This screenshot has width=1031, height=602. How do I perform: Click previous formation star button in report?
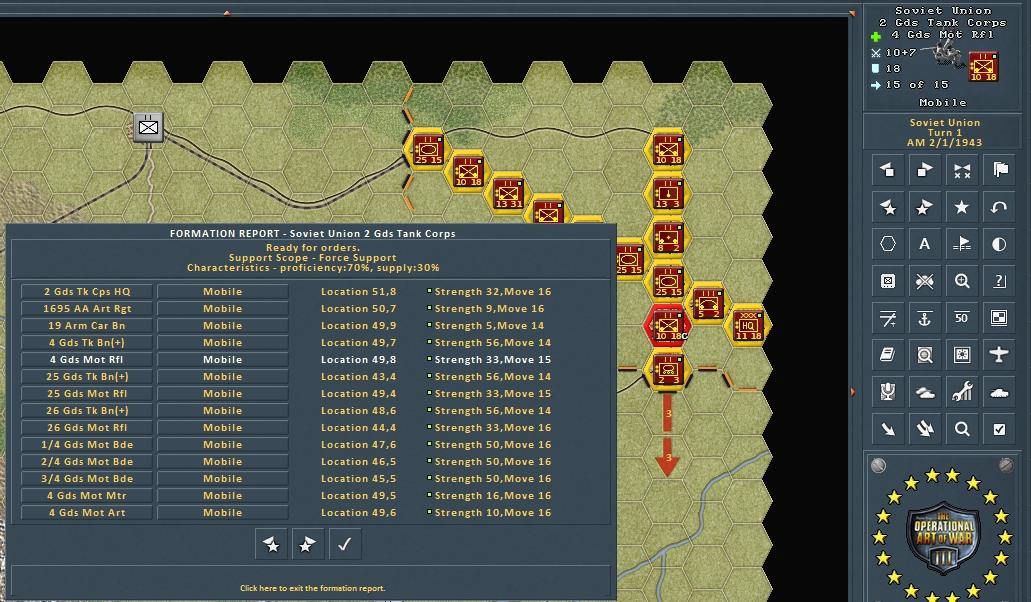(271, 544)
